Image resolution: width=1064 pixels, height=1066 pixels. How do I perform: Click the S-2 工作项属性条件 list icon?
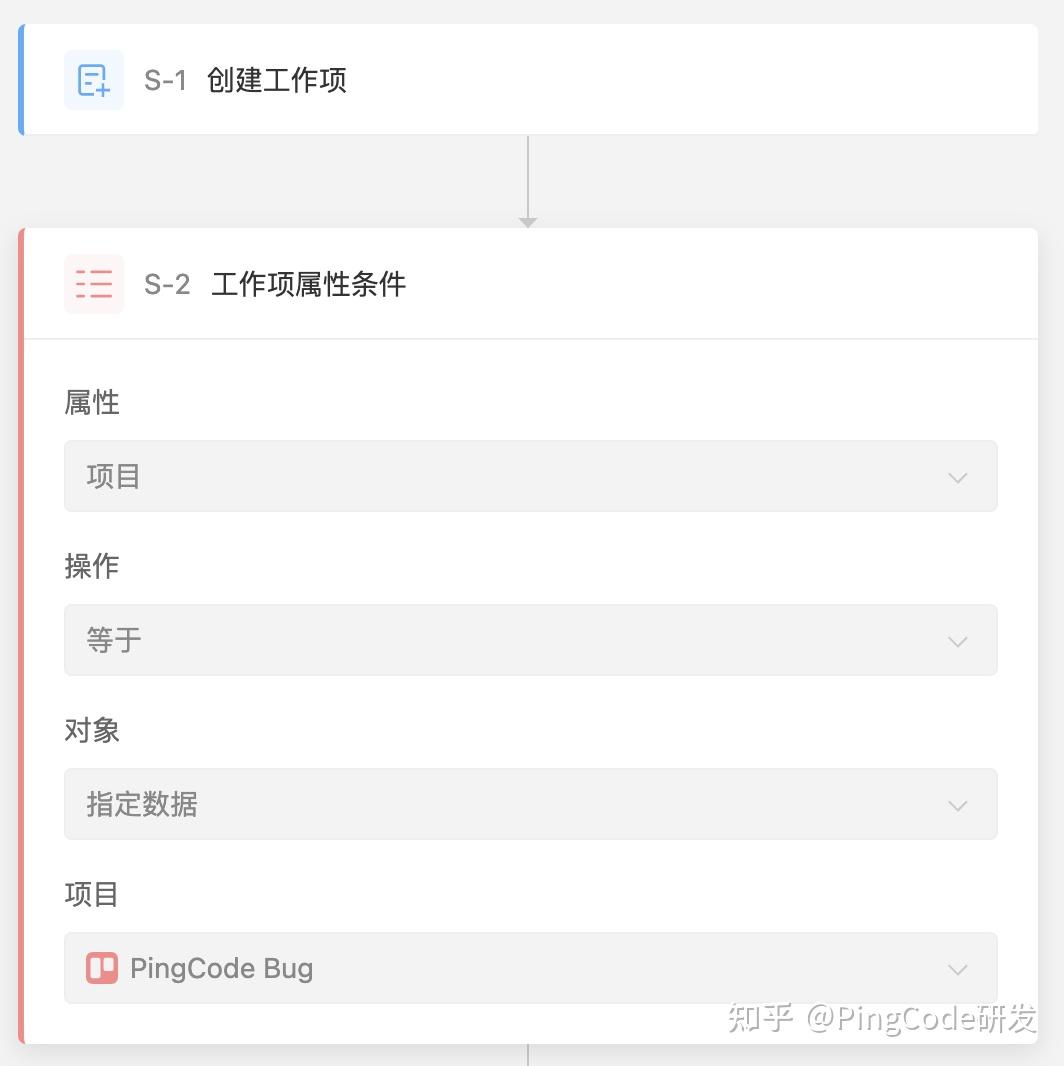tap(93, 283)
